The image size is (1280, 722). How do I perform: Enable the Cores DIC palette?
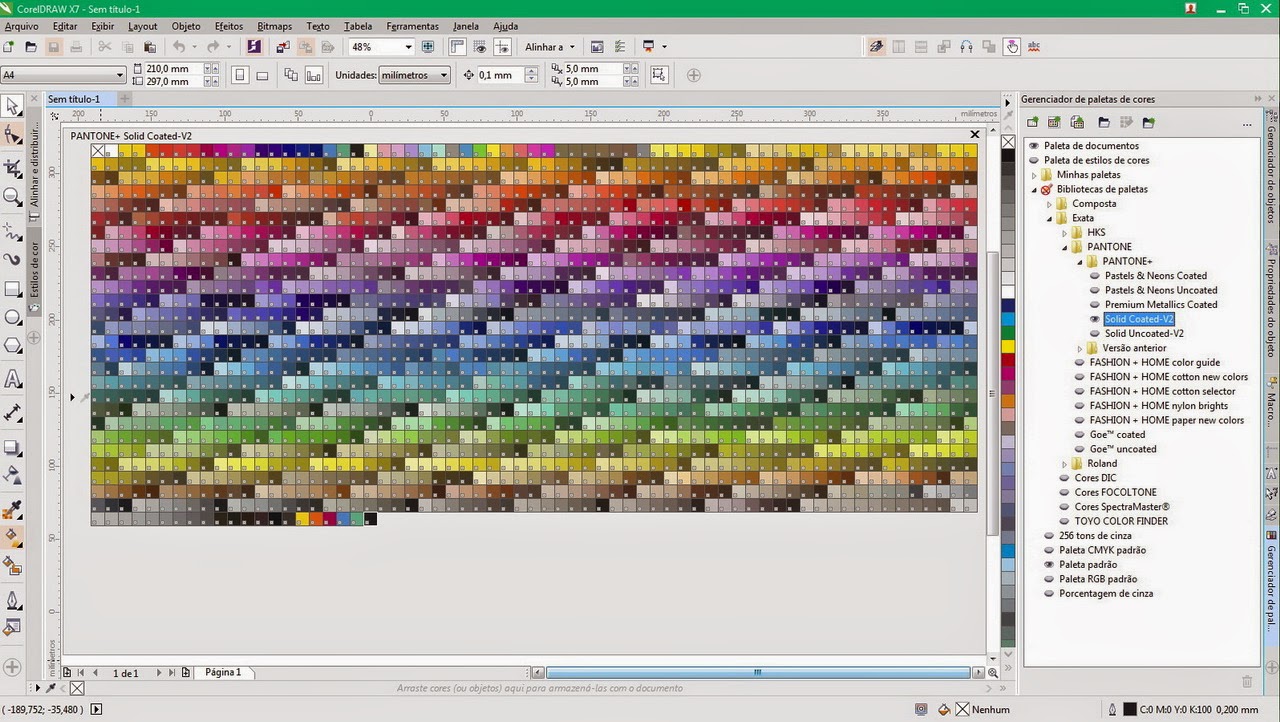[1063, 477]
